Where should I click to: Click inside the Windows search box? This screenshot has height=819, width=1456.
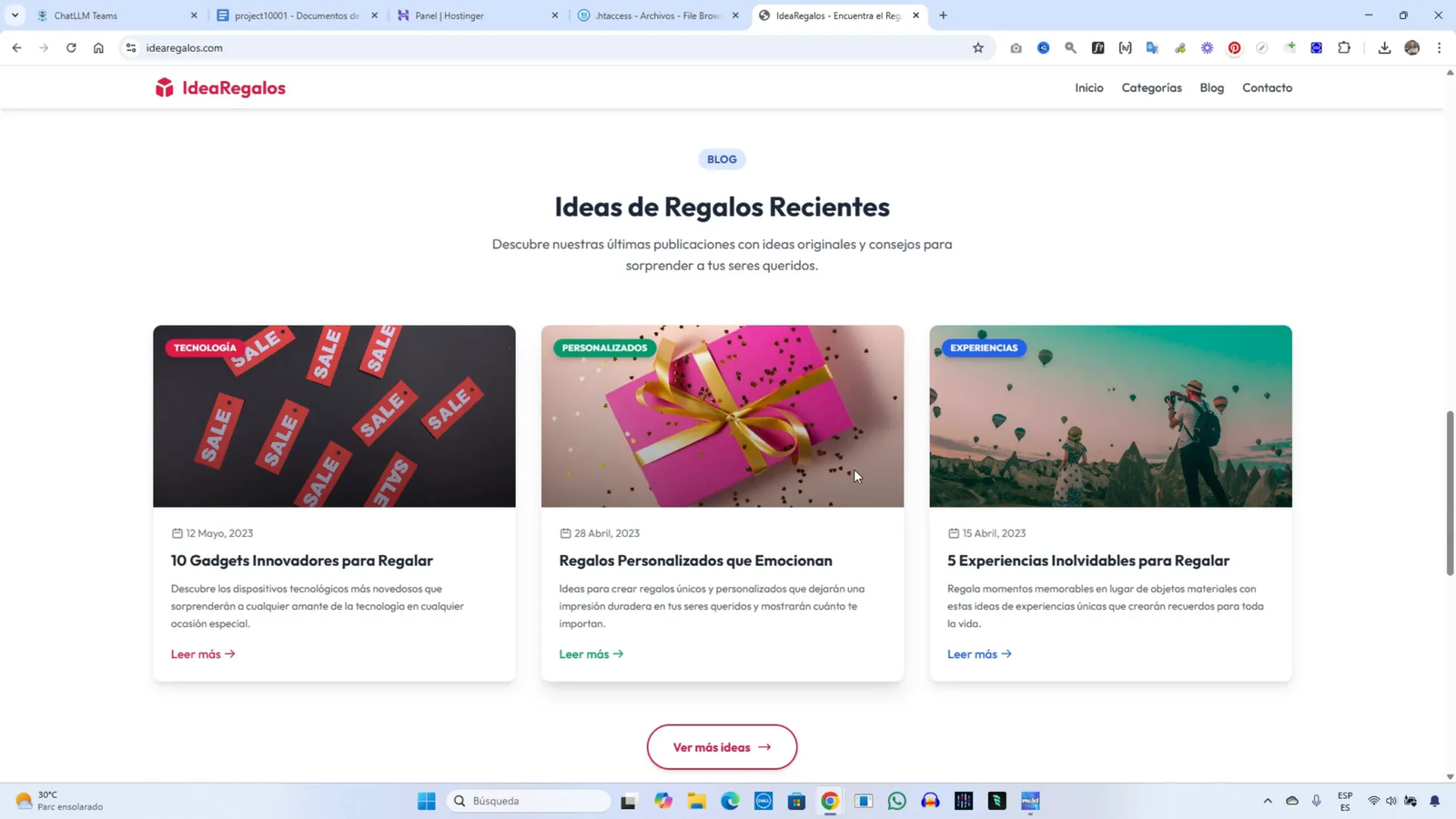528,801
